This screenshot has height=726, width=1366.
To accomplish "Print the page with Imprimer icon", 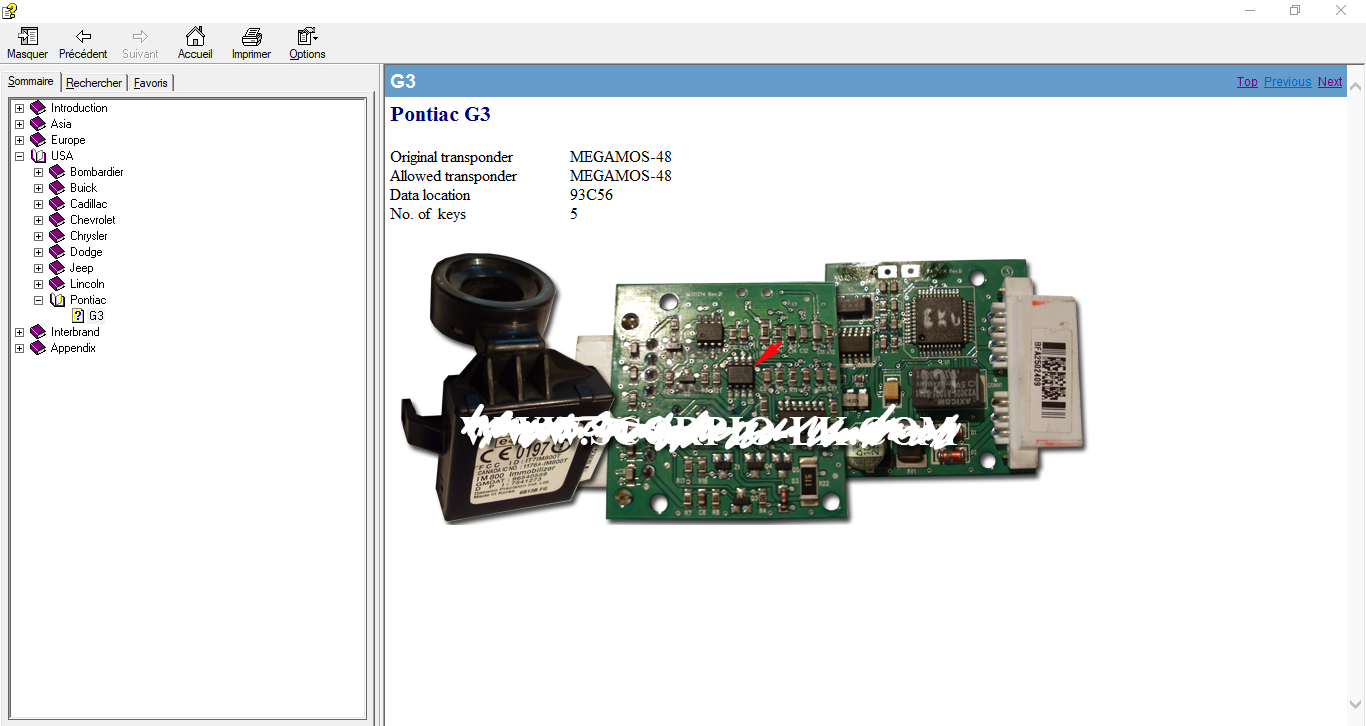I will (x=251, y=38).
